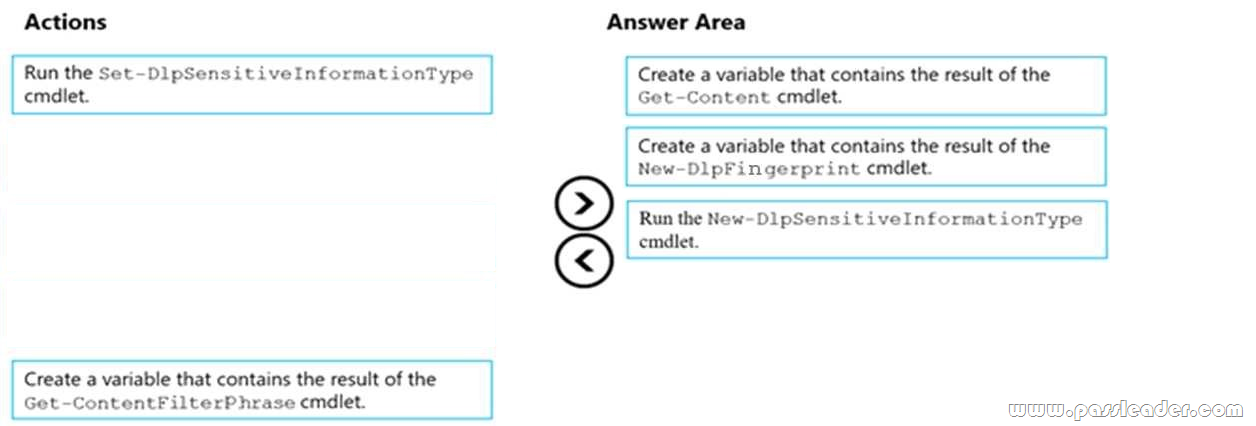Click the monospace Set-DlpSensitiveInformationType cmdlet name
The image size is (1256, 426).
[x=286, y=74]
